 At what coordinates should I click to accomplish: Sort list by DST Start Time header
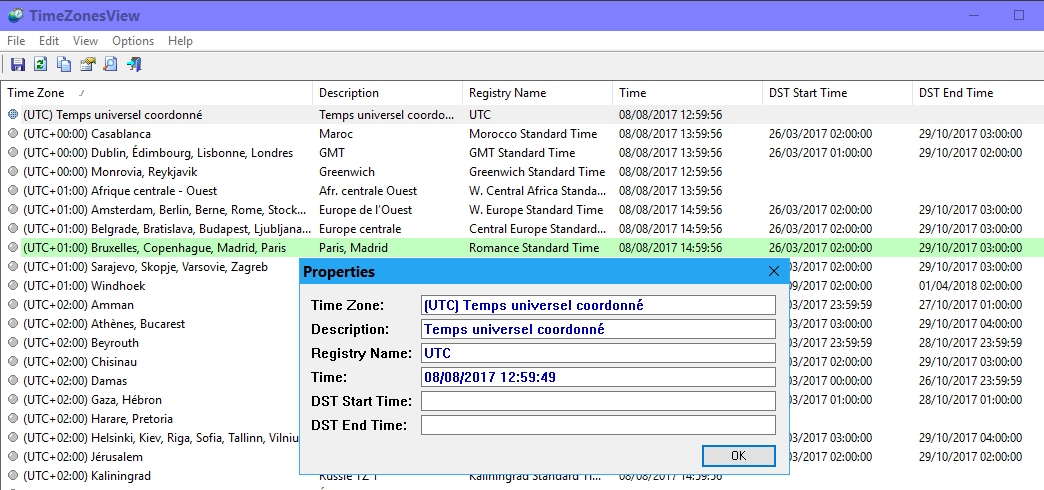coord(807,93)
